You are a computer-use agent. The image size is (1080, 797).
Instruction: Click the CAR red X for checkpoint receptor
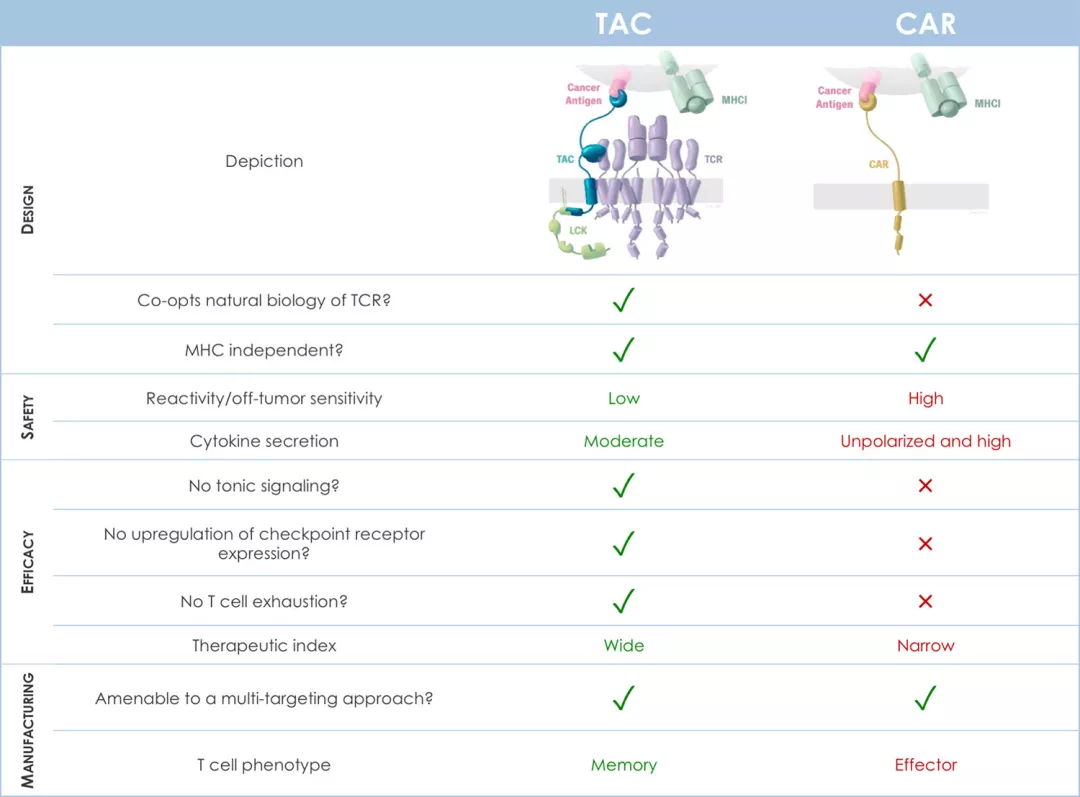925,544
